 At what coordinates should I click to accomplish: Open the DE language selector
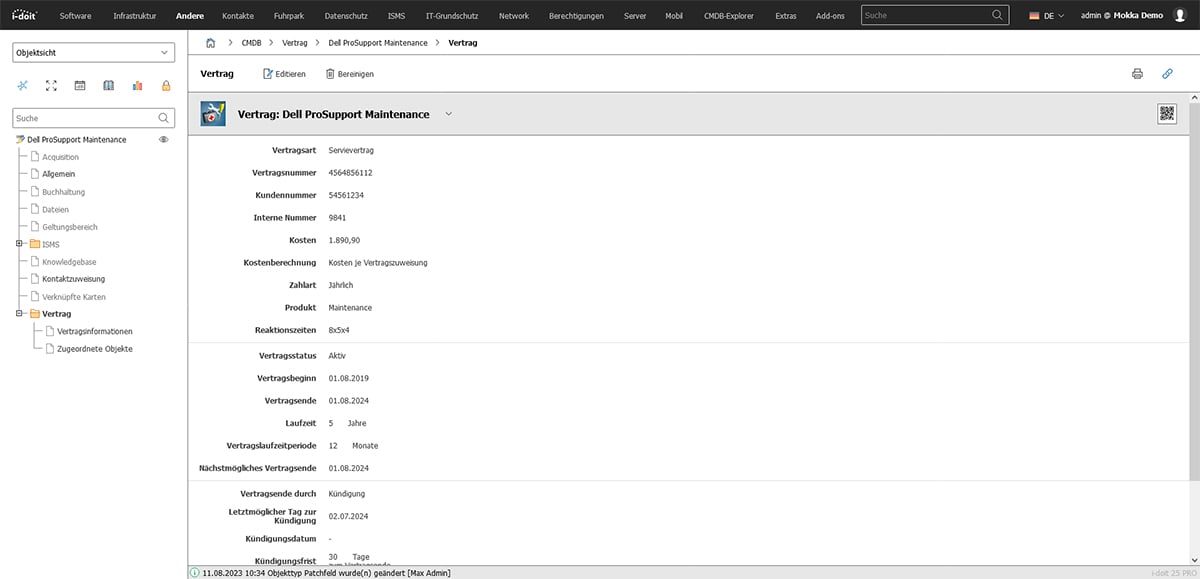1046,16
